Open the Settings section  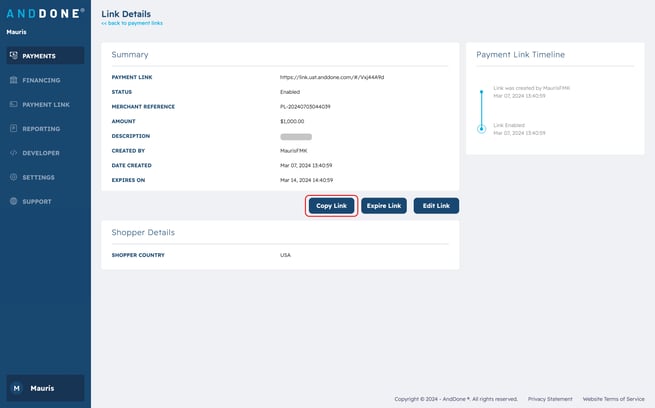click(45, 177)
